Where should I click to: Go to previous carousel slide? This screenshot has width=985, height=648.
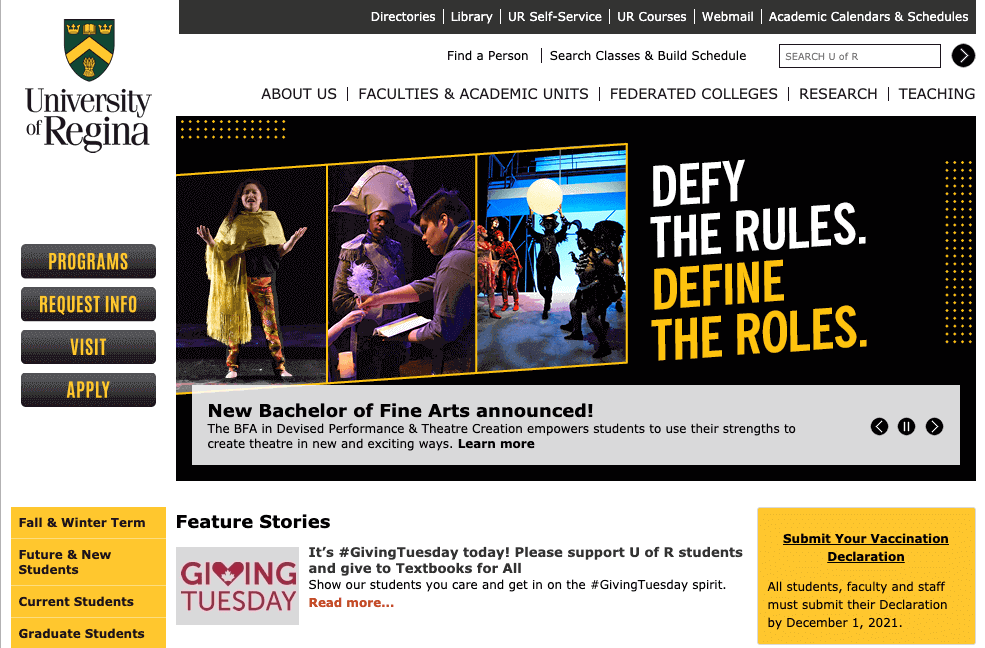[879, 427]
